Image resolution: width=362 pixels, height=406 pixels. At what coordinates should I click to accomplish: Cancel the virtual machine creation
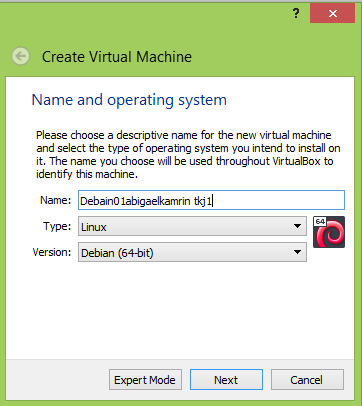307,380
